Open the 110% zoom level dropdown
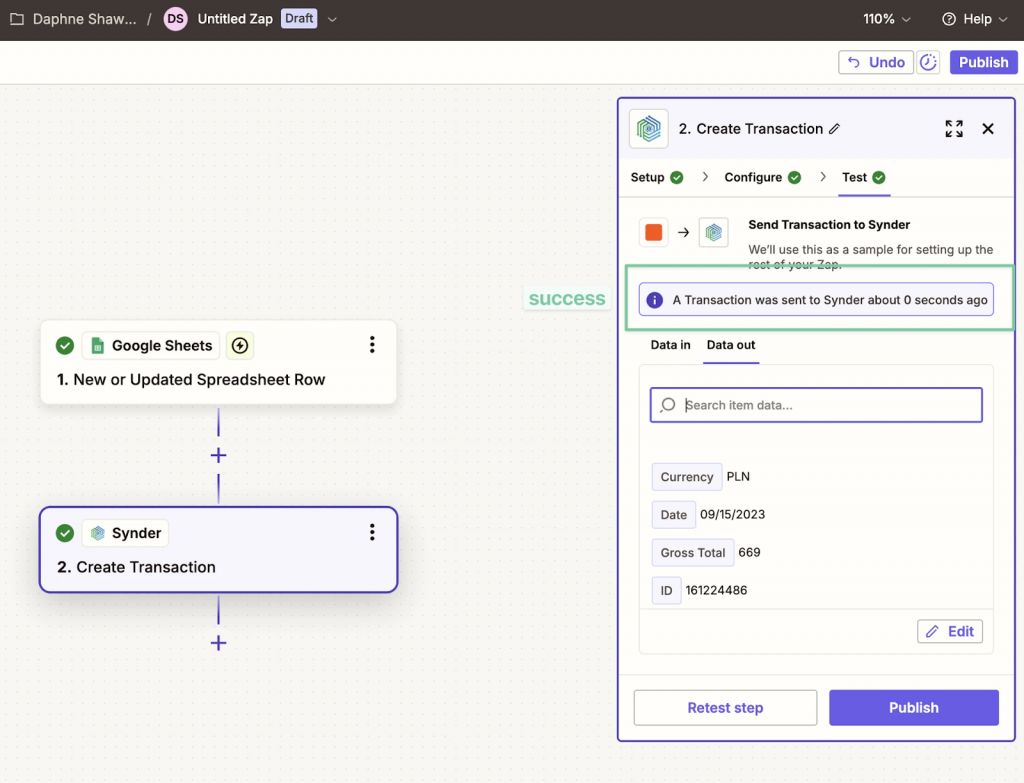 point(884,18)
